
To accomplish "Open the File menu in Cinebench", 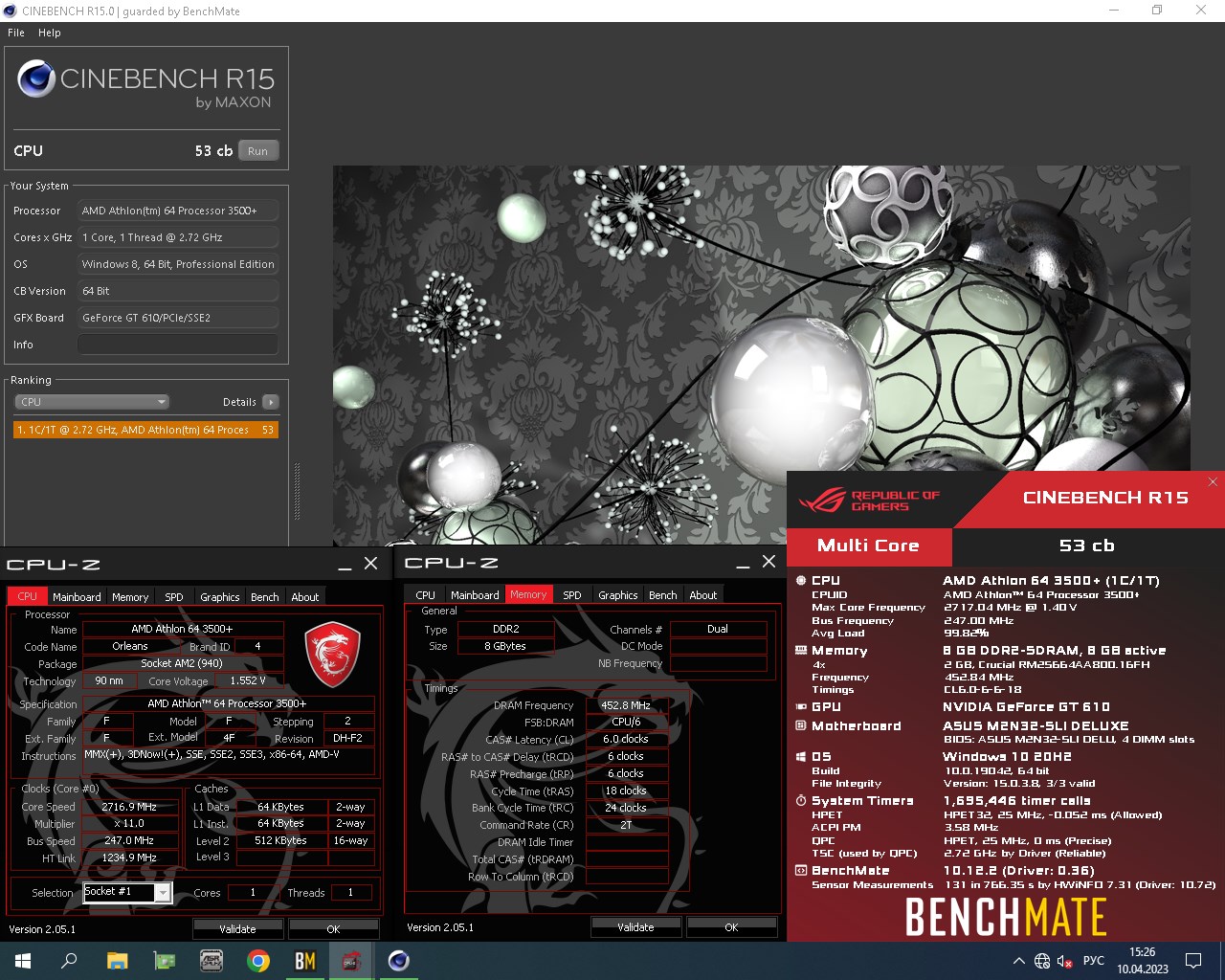I will pyautogui.click(x=16, y=33).
